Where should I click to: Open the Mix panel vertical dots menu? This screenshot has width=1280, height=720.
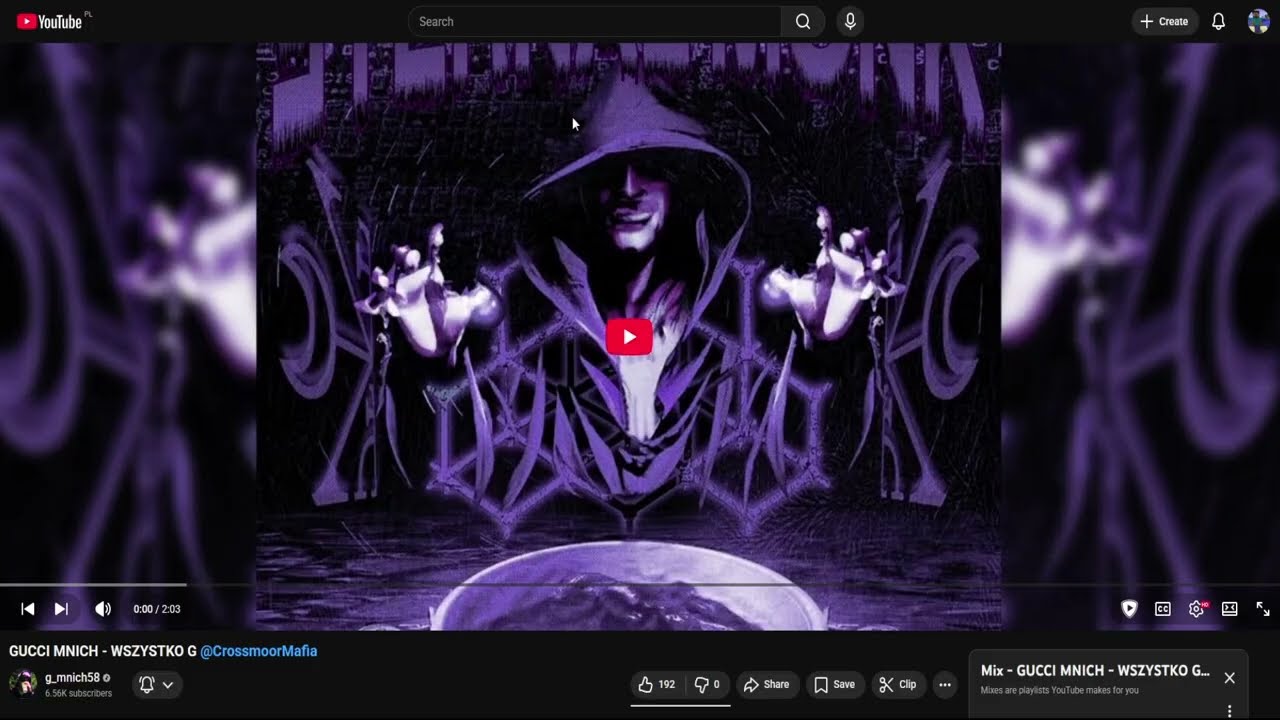click(x=1229, y=711)
